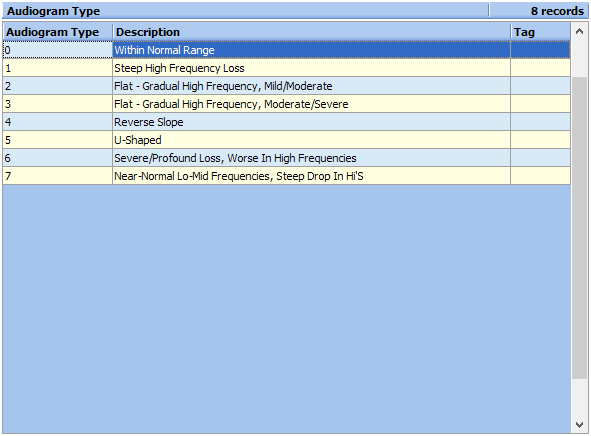The width and height of the screenshot is (591, 436).
Task: Click the scroll up arrow
Action: [x=580, y=32]
